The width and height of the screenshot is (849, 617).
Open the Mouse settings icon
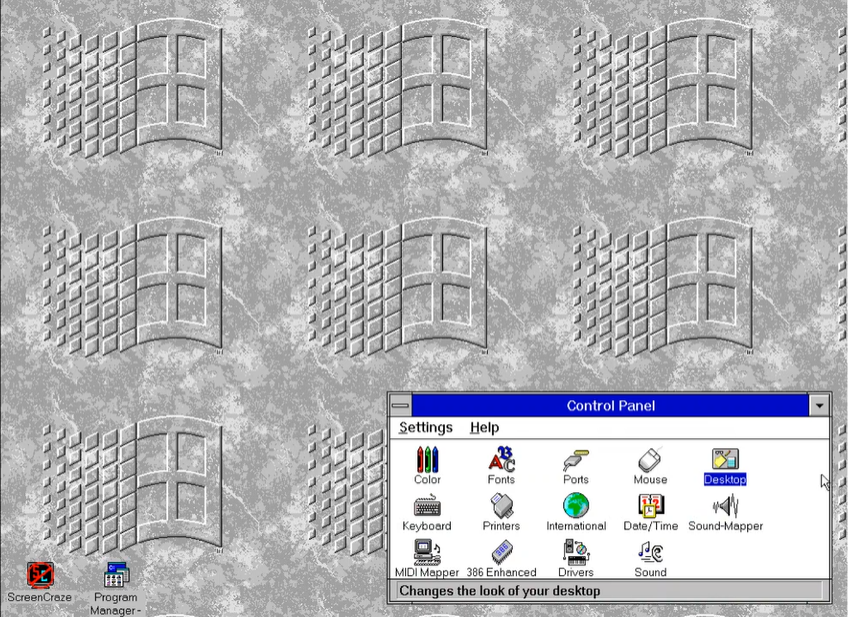(x=650, y=462)
